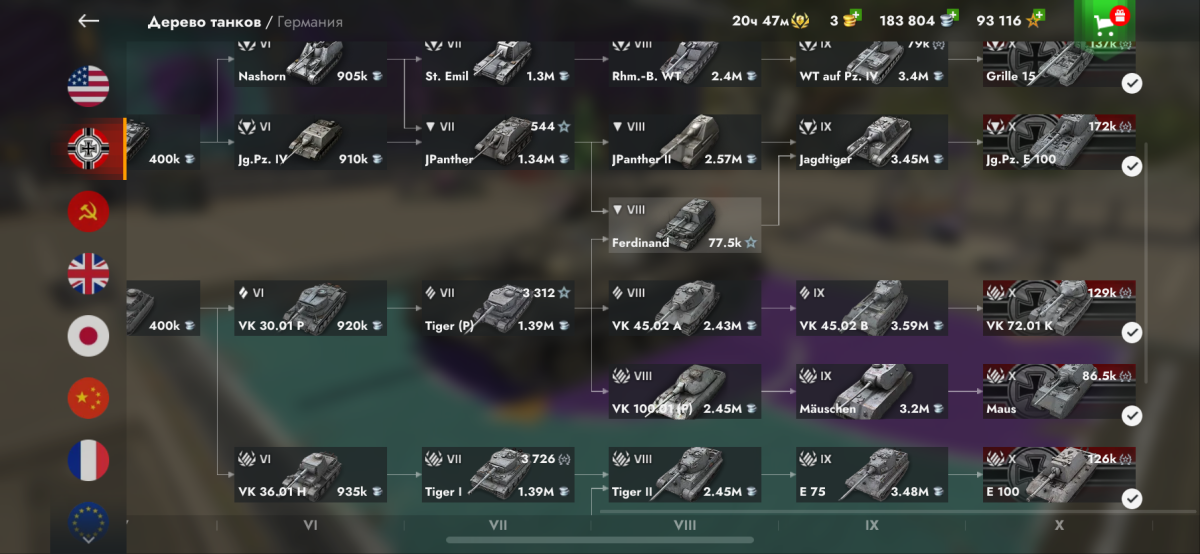Go back with the arrow icon

[89, 21]
